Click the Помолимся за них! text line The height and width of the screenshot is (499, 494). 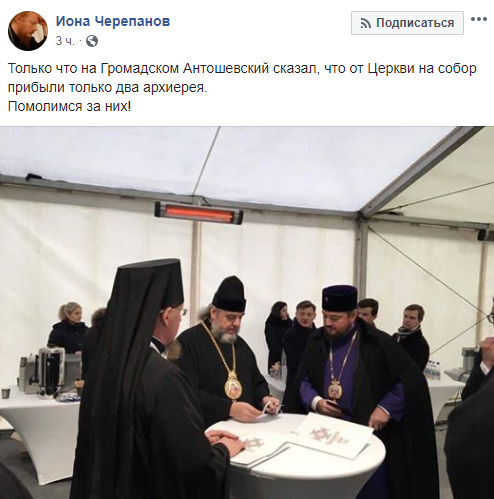[69, 107]
